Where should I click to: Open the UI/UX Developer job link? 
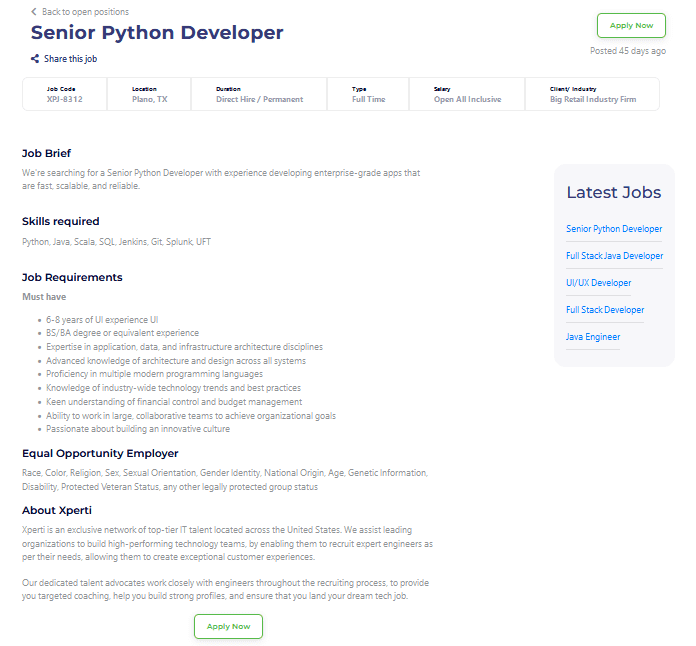point(598,283)
